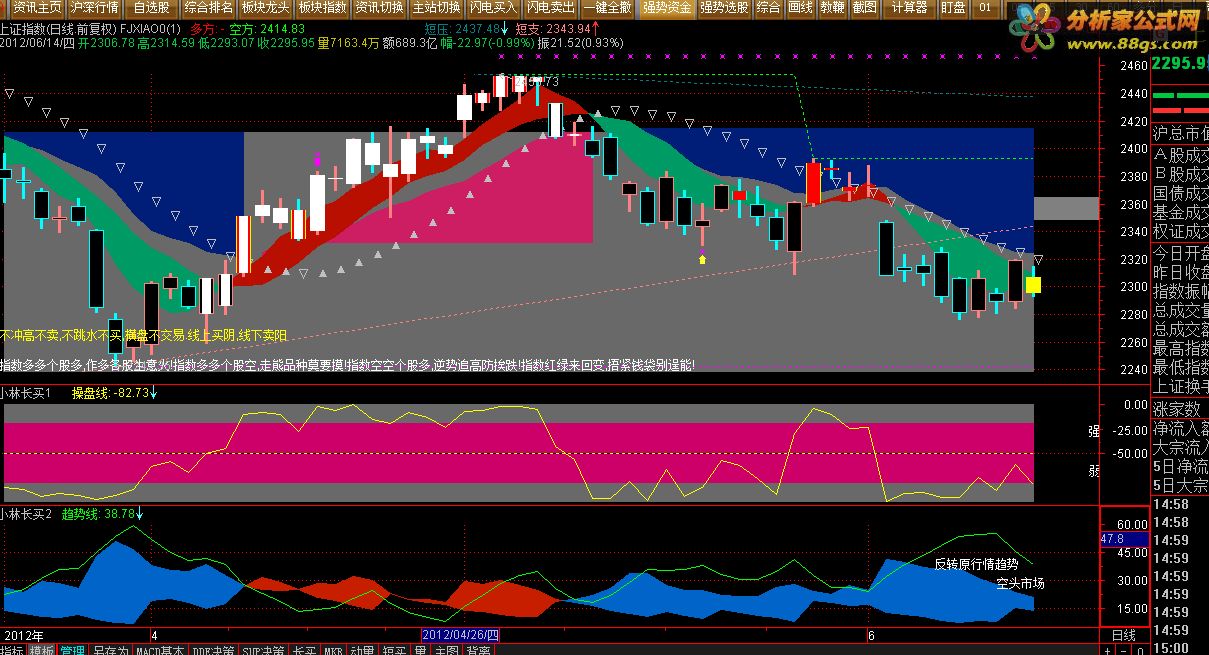Open the 教鞭 pointer tool
Image resolution: width=1209 pixels, height=655 pixels.
832,7
